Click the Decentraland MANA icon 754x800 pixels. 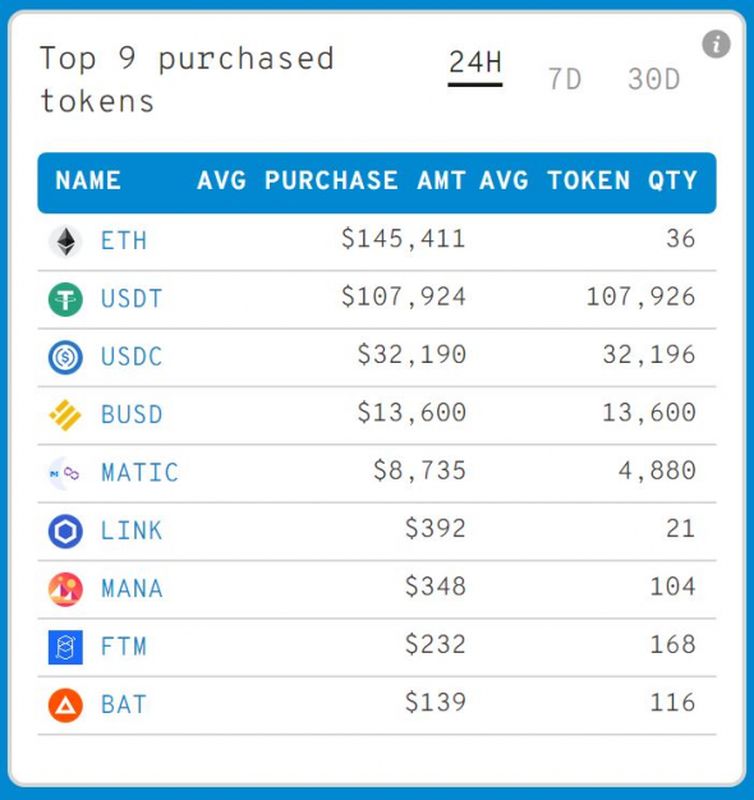66,589
